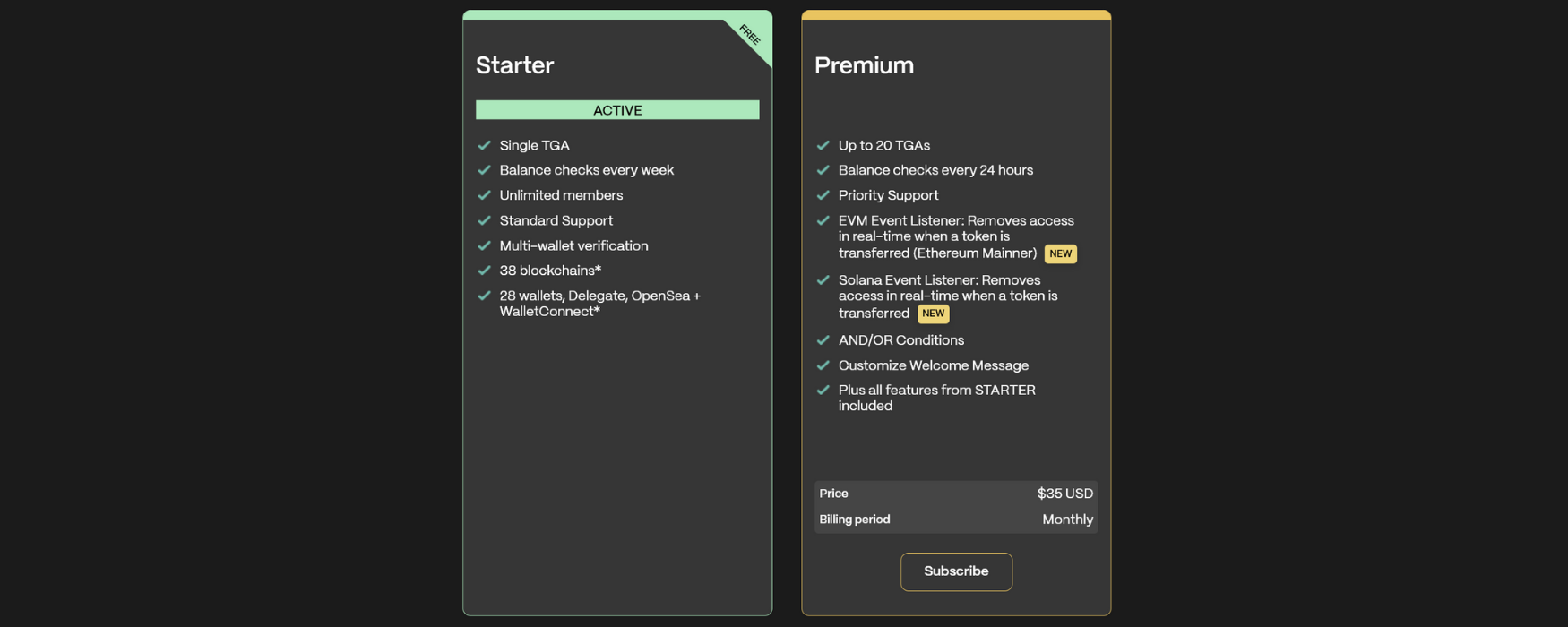Click the Priority Support text
The image size is (1568, 627).
pos(889,195)
